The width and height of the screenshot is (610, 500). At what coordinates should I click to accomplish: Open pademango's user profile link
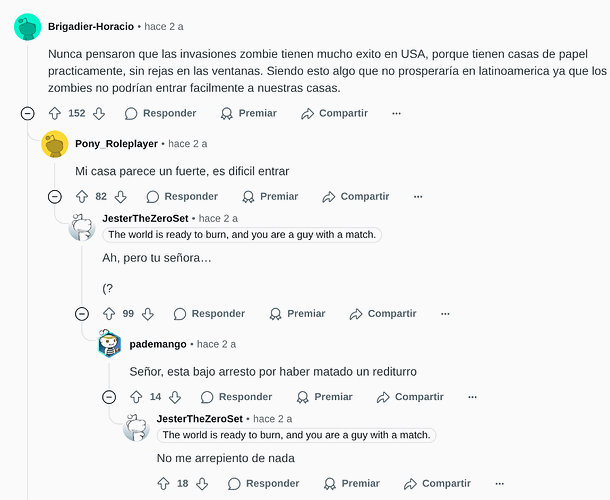point(158,344)
